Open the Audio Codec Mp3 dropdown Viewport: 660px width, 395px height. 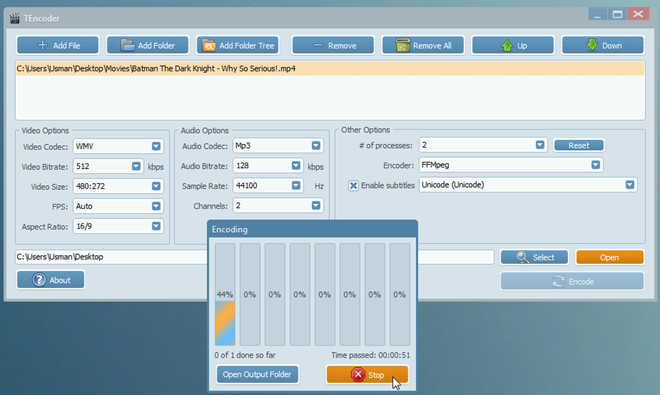[x=316, y=145]
